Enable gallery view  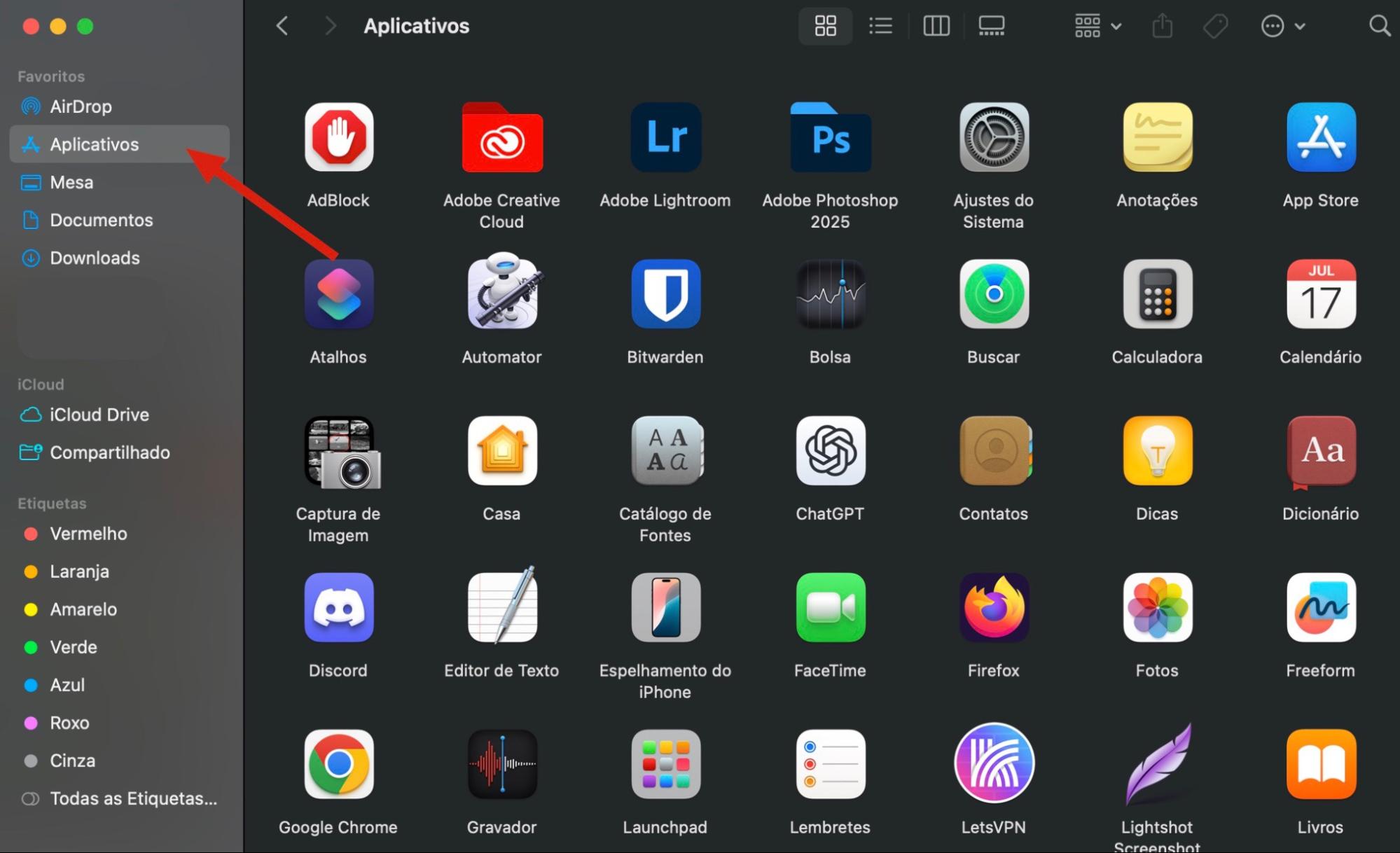tap(992, 26)
